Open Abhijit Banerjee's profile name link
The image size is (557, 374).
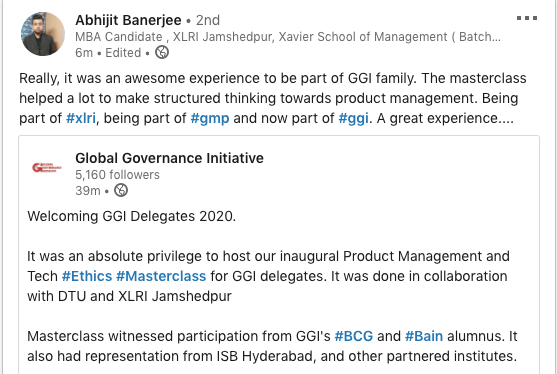pos(128,20)
